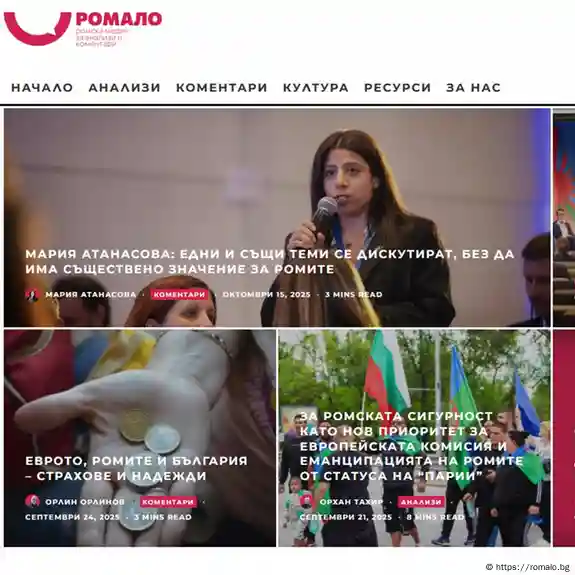Open the За нас page

(473, 88)
